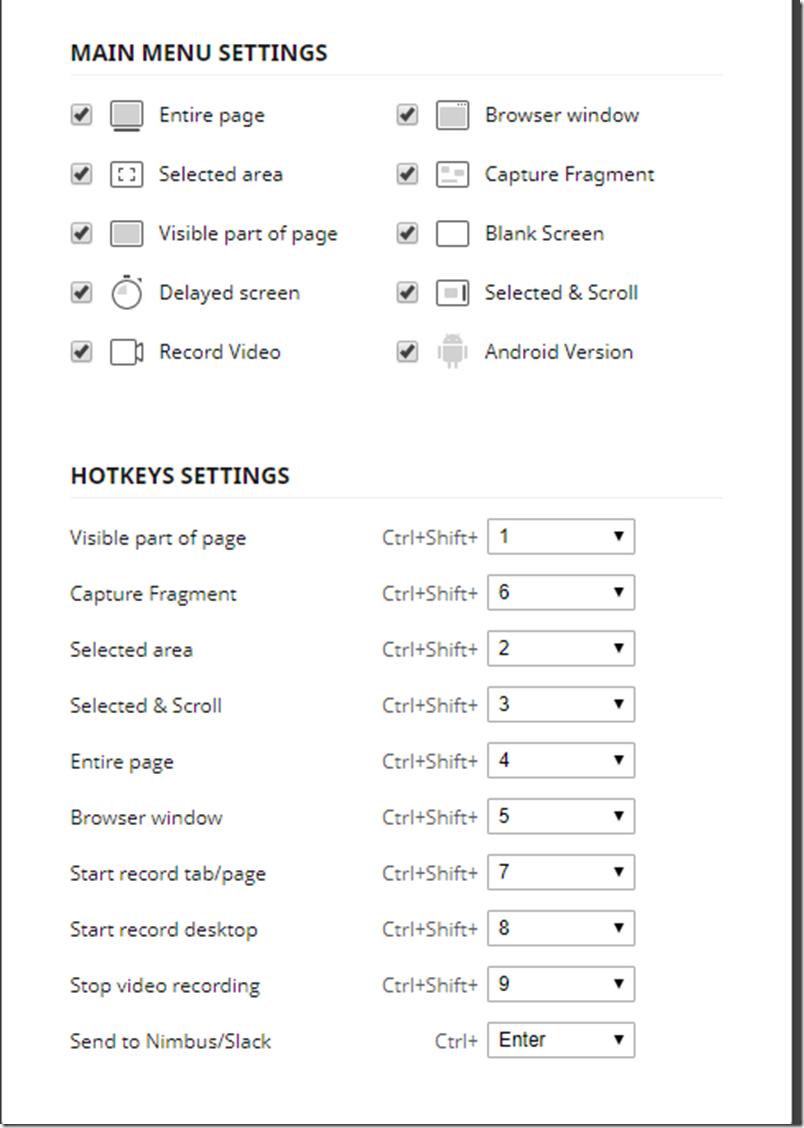Expand the Capture Fragment hotkey dropdown
This screenshot has height=1128, width=804.
pyautogui.click(x=561, y=593)
